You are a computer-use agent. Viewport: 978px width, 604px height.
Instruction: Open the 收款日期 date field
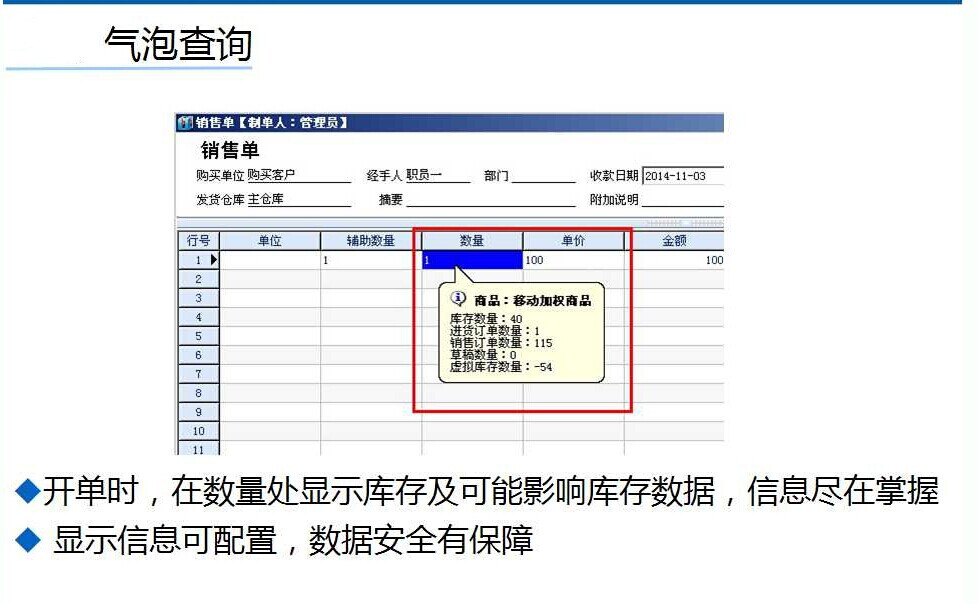click(682, 176)
